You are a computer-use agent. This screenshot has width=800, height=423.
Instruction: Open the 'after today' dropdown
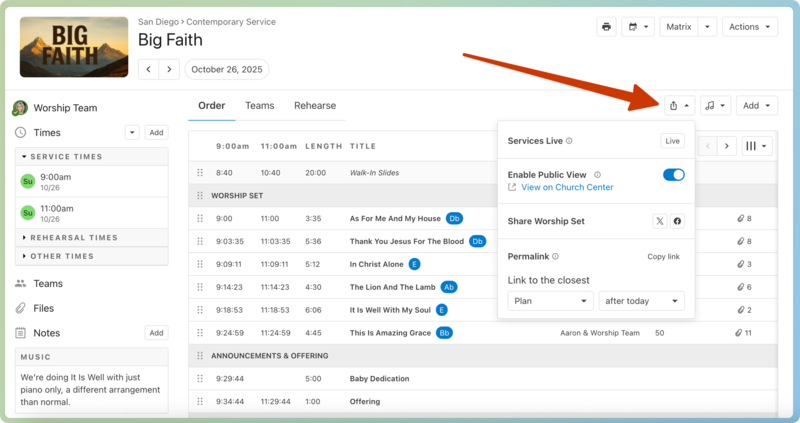(641, 301)
